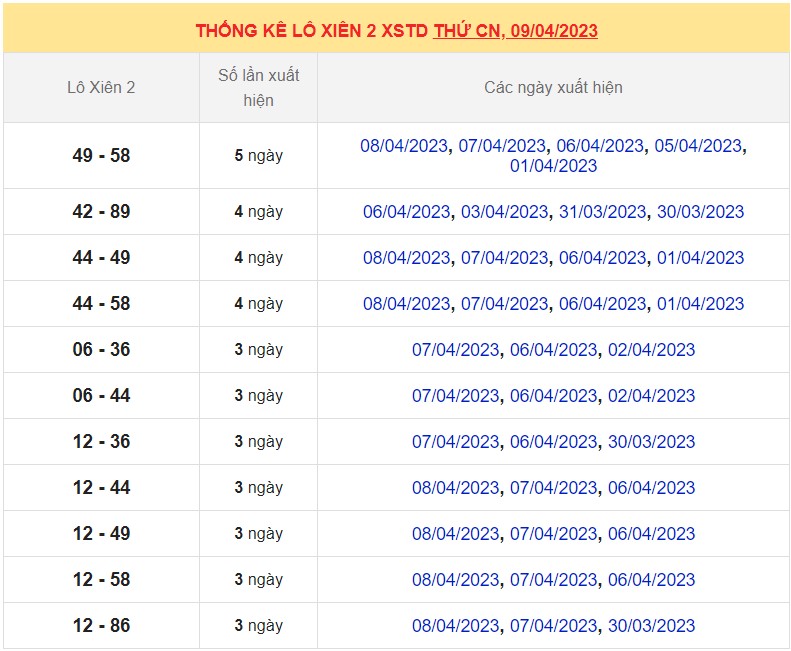Click the Các ngày xuất hiện column header
Screen dimensions: 791x651
[x=553, y=88]
